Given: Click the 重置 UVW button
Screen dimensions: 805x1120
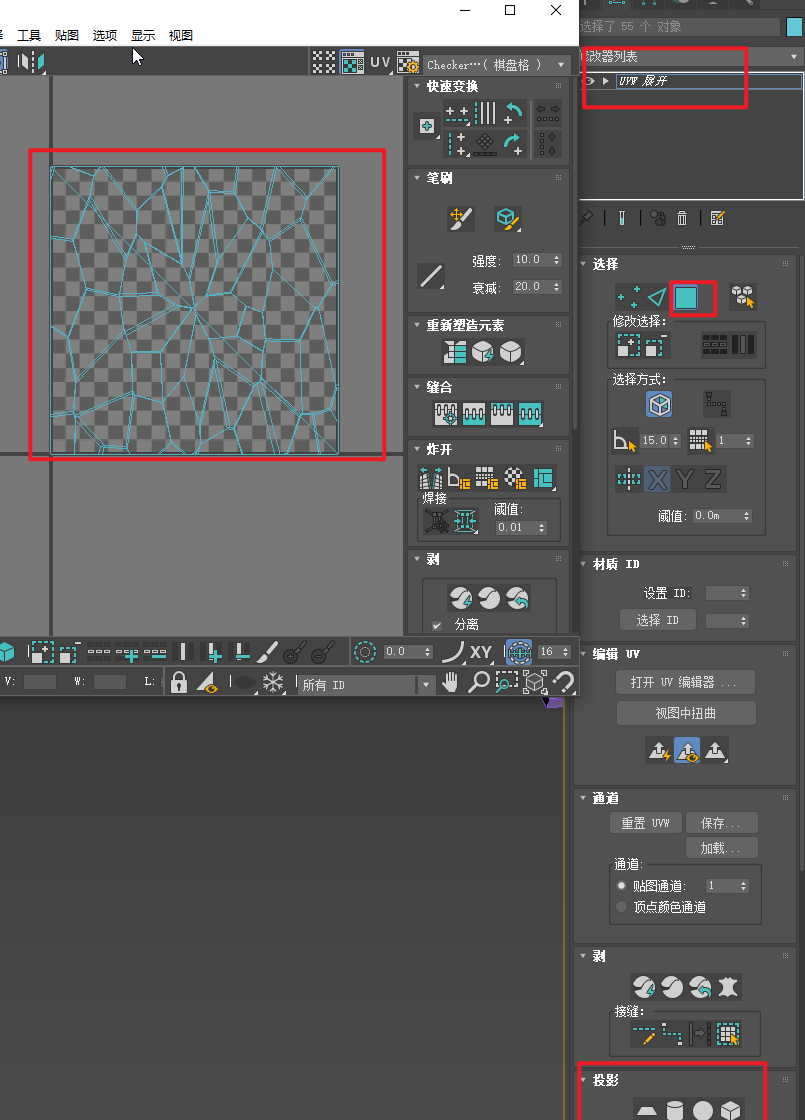Looking at the screenshot, I should point(646,823).
